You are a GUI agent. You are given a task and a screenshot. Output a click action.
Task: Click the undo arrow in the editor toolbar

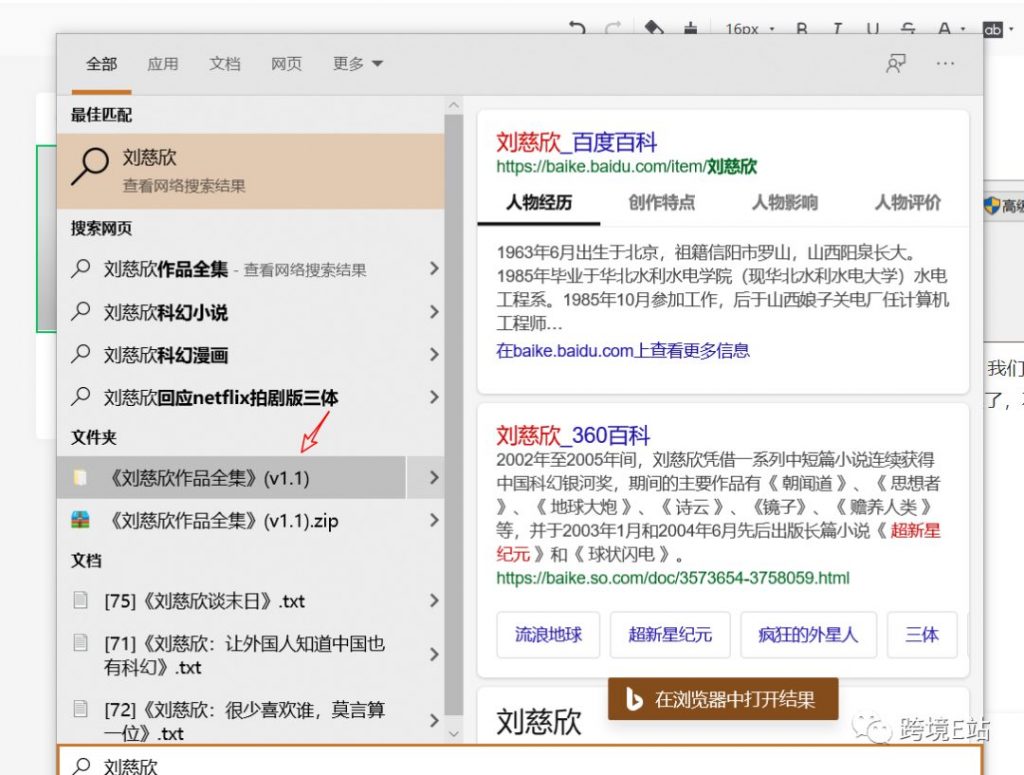(577, 28)
